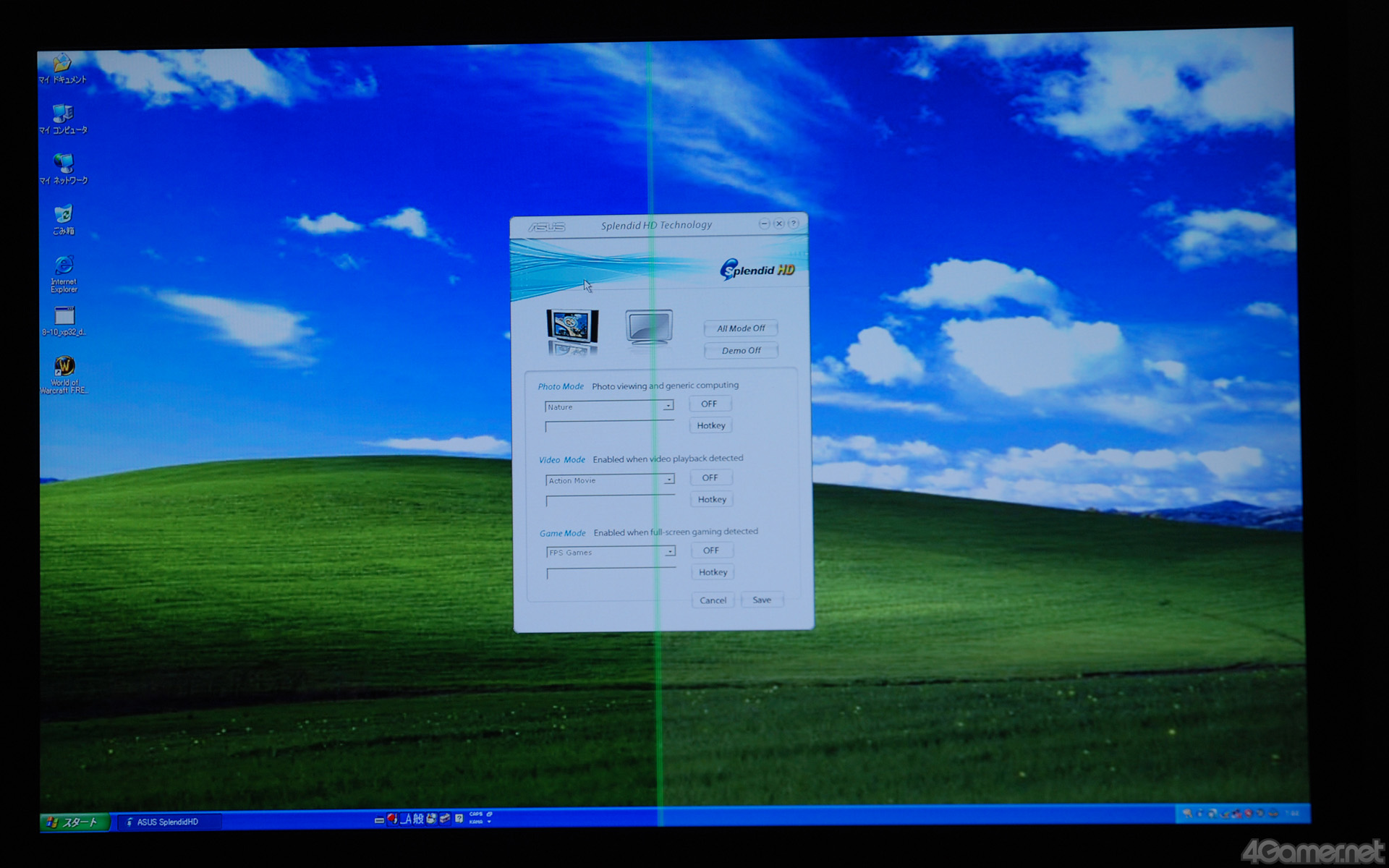Toggle the Video Mode OFF button
Screen dimensions: 1389x868
(x=710, y=478)
